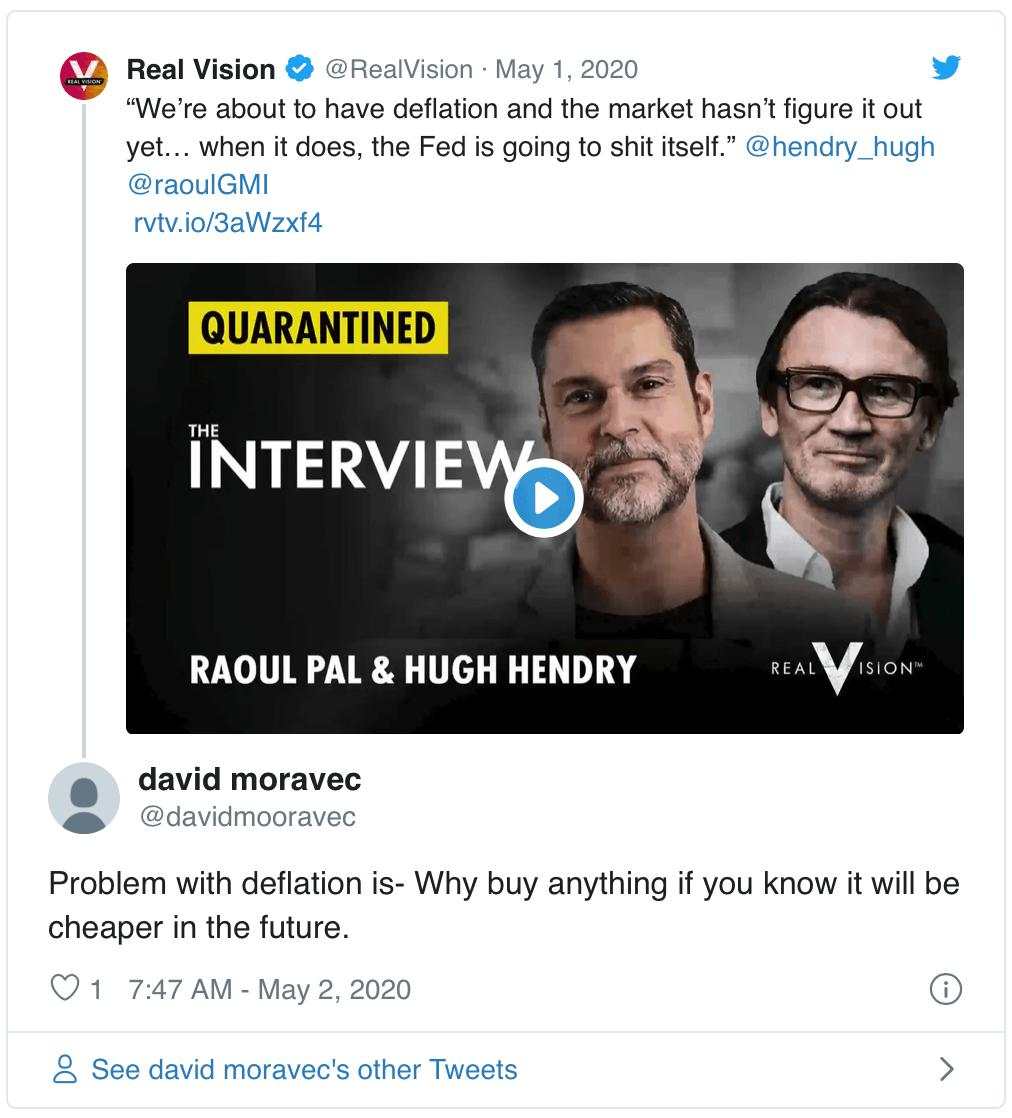Open the Real Vision display name
This screenshot has height=1118, width=1012.
click(200, 69)
